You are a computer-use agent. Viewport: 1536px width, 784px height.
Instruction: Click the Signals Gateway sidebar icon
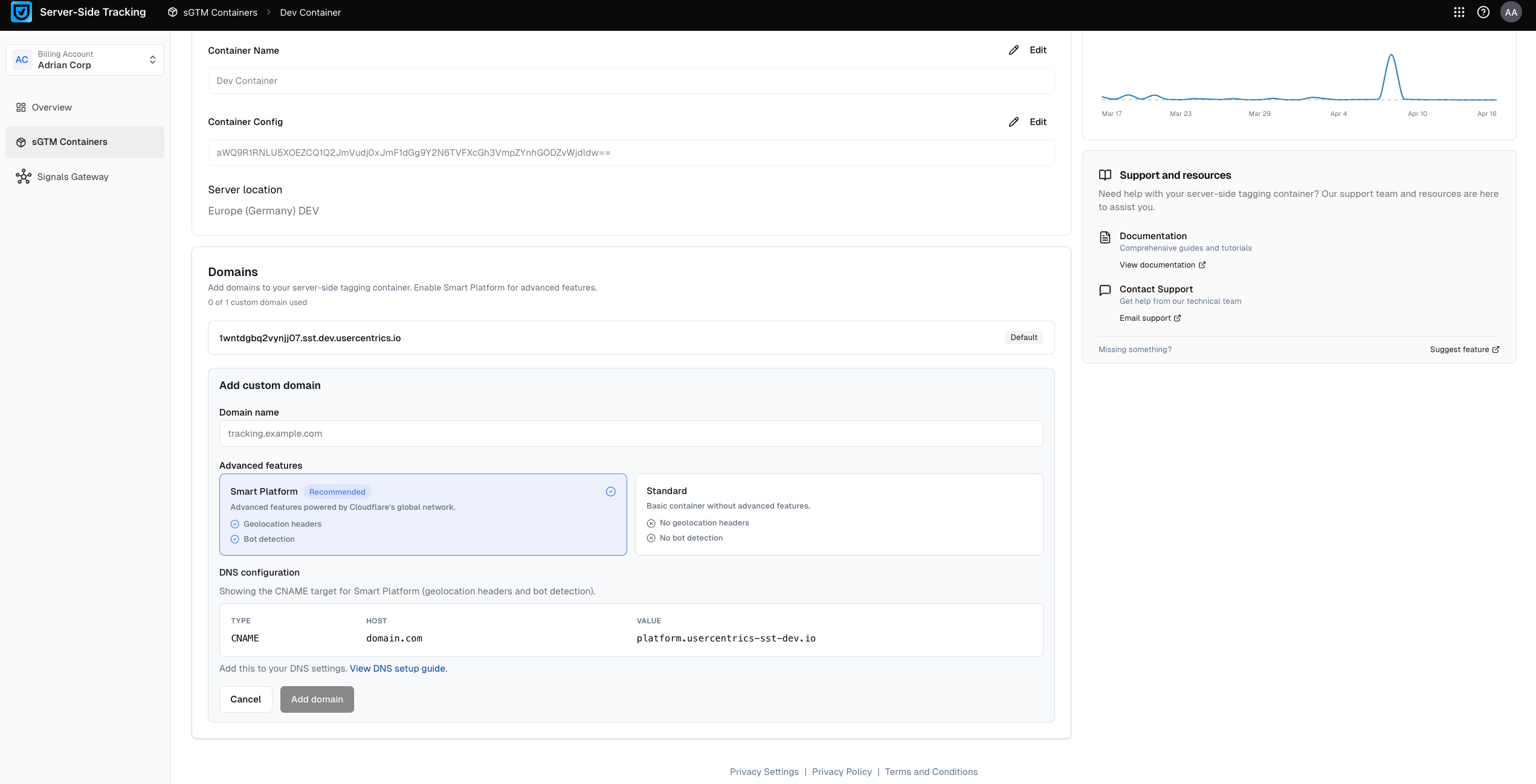tap(24, 176)
